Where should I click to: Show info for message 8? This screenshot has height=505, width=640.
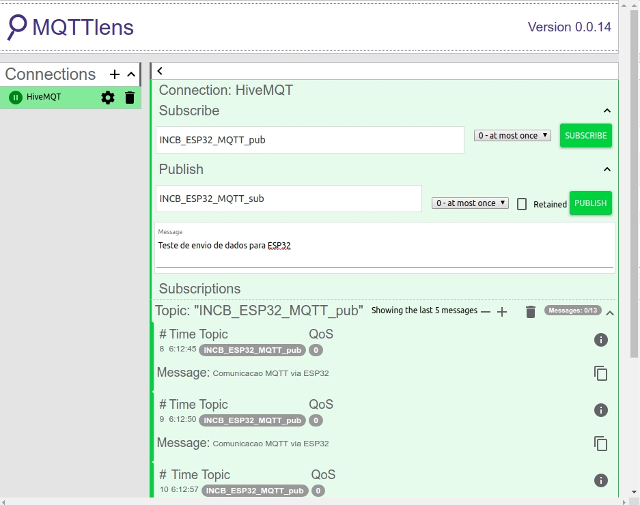coord(601,340)
